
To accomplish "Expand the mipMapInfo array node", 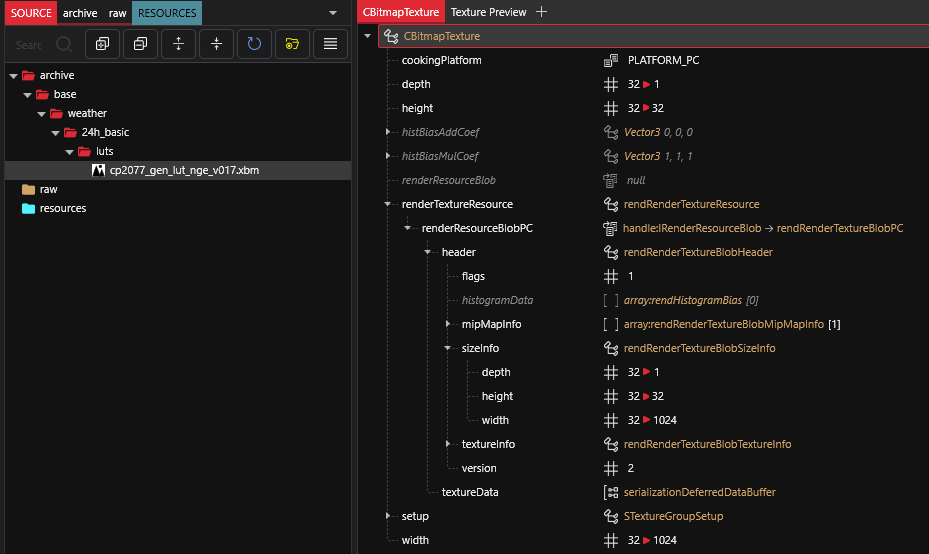I will [x=450, y=324].
